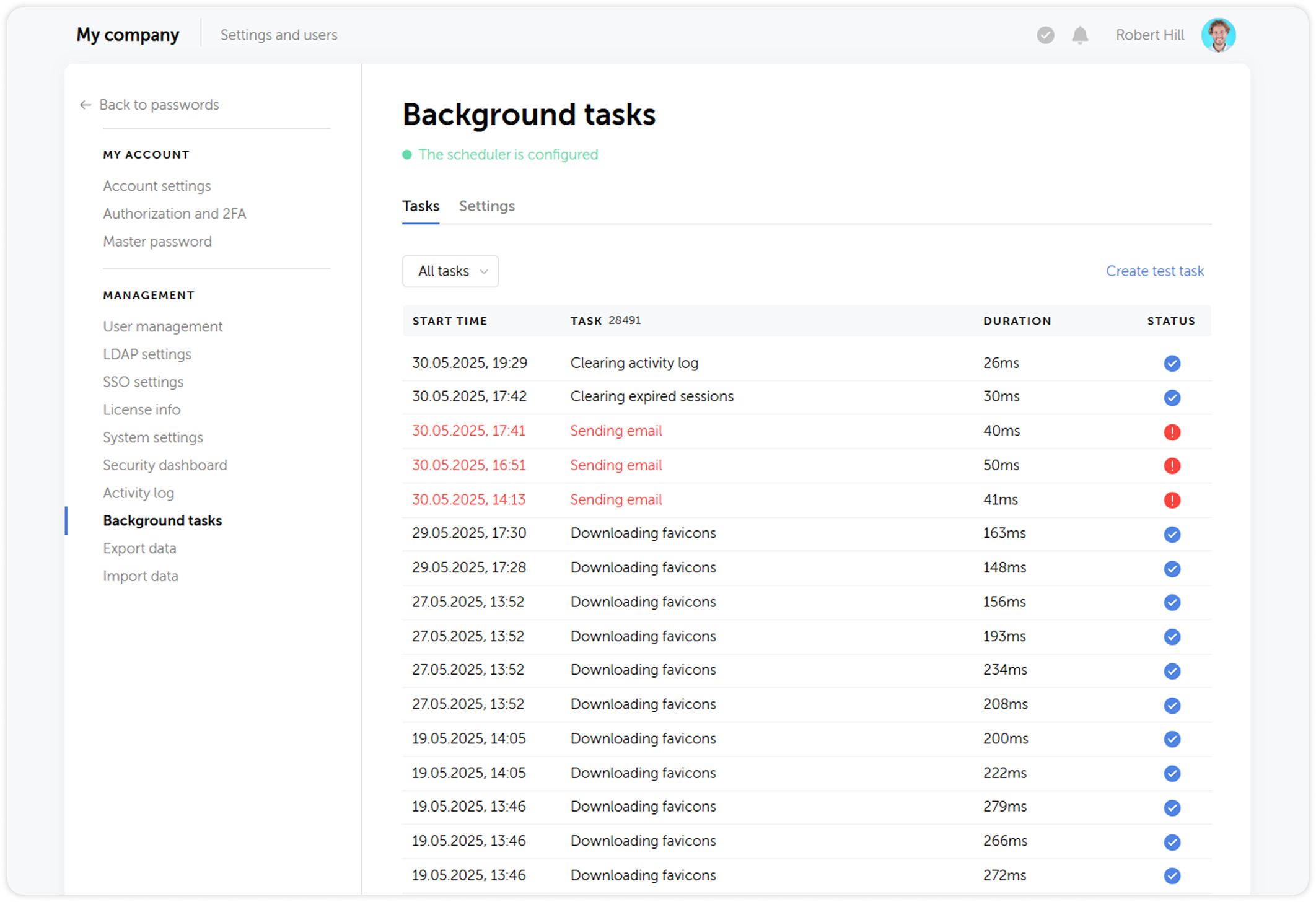Image resolution: width=1316 pixels, height=902 pixels.
Task: Open System settings
Action: (153, 437)
